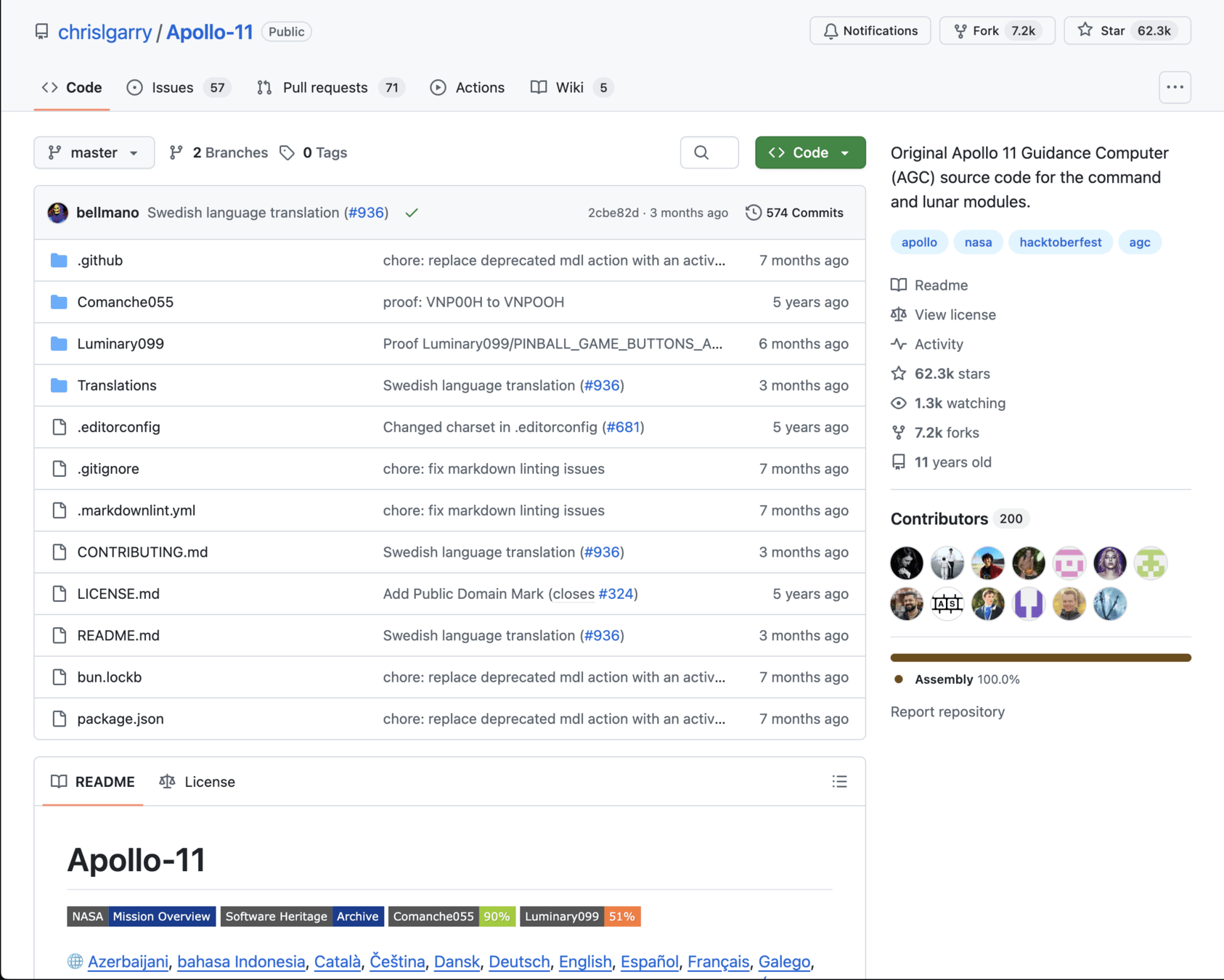Click the repository book icon beside chrislgarry

coord(41,32)
